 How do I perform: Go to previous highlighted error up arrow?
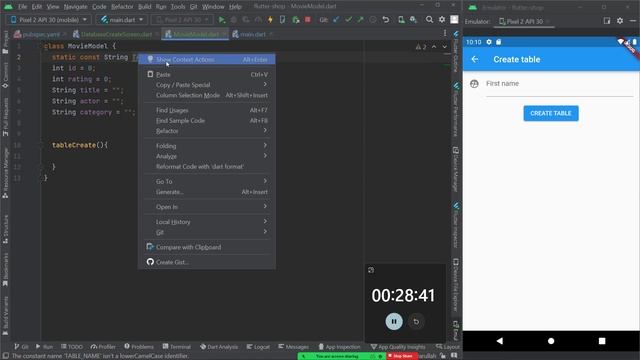[x=434, y=47]
